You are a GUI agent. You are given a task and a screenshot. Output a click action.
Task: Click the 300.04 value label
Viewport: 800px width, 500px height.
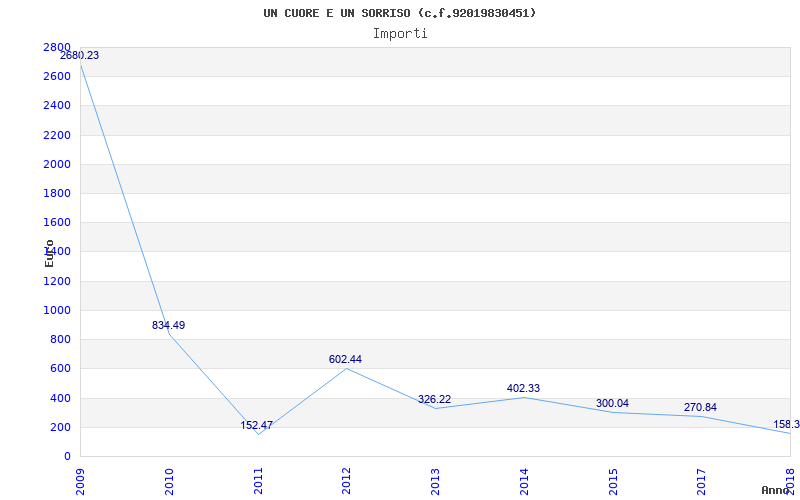coord(612,403)
